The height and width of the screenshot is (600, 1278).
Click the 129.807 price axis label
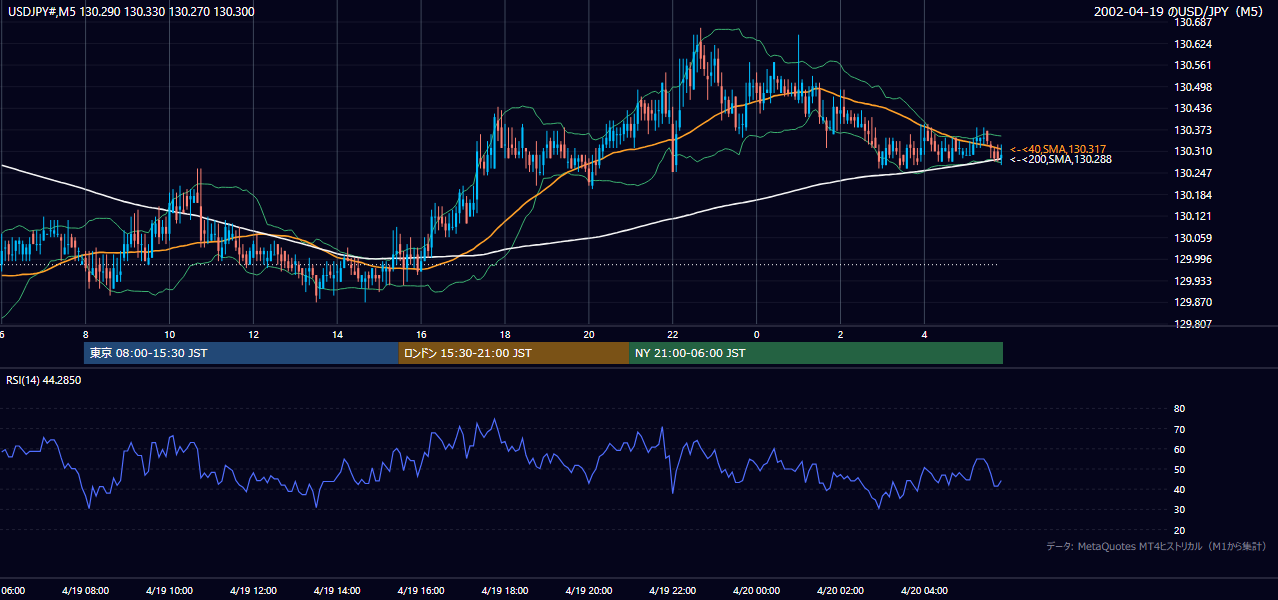[1192, 324]
